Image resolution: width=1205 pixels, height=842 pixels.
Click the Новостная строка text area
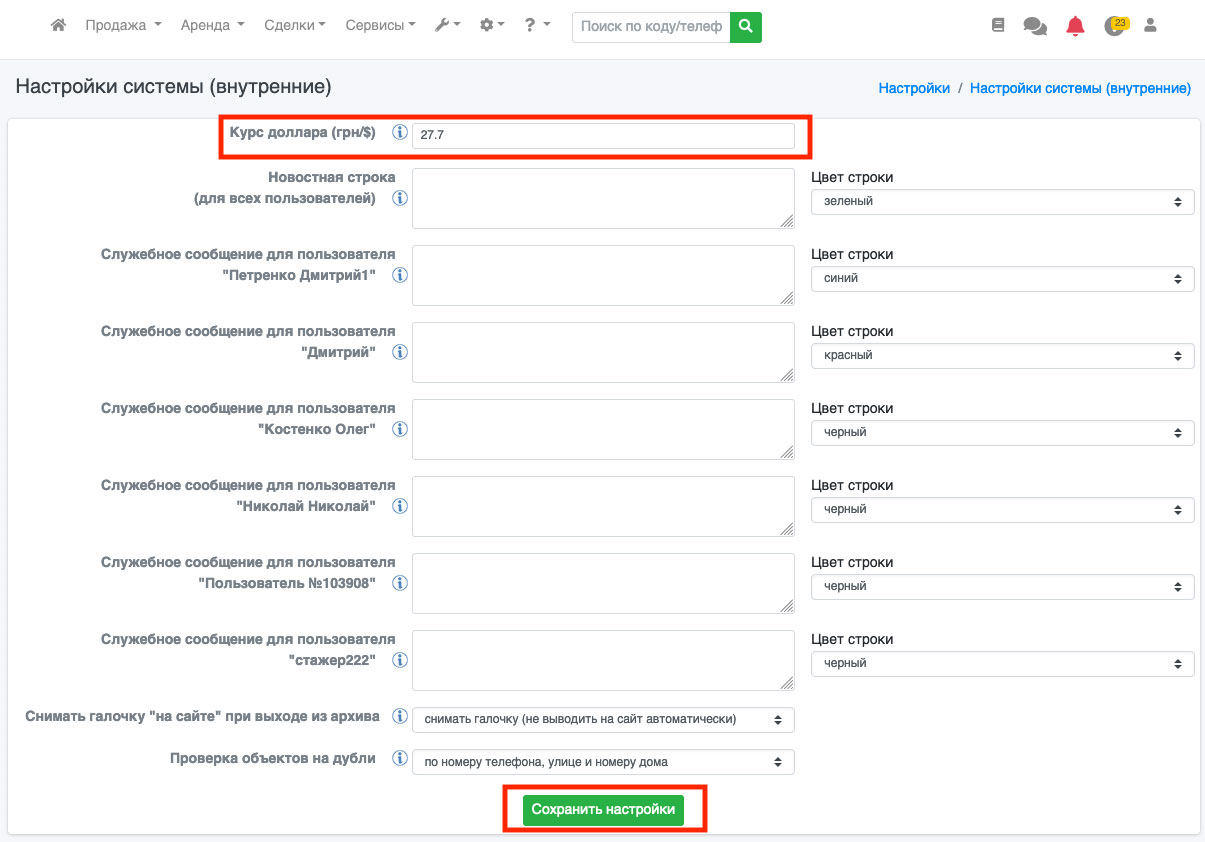click(x=603, y=198)
